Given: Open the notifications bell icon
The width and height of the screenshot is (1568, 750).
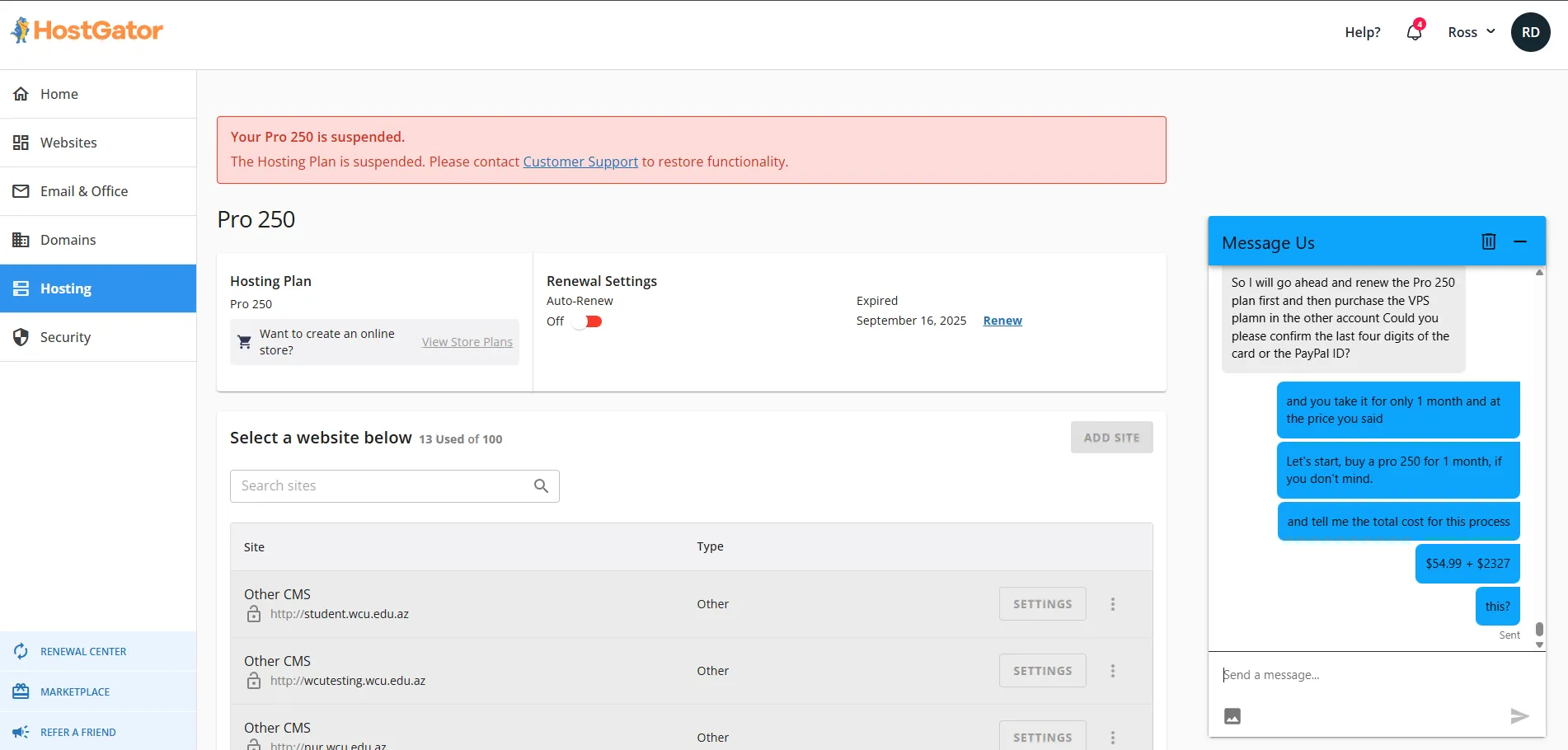Looking at the screenshot, I should [1414, 32].
